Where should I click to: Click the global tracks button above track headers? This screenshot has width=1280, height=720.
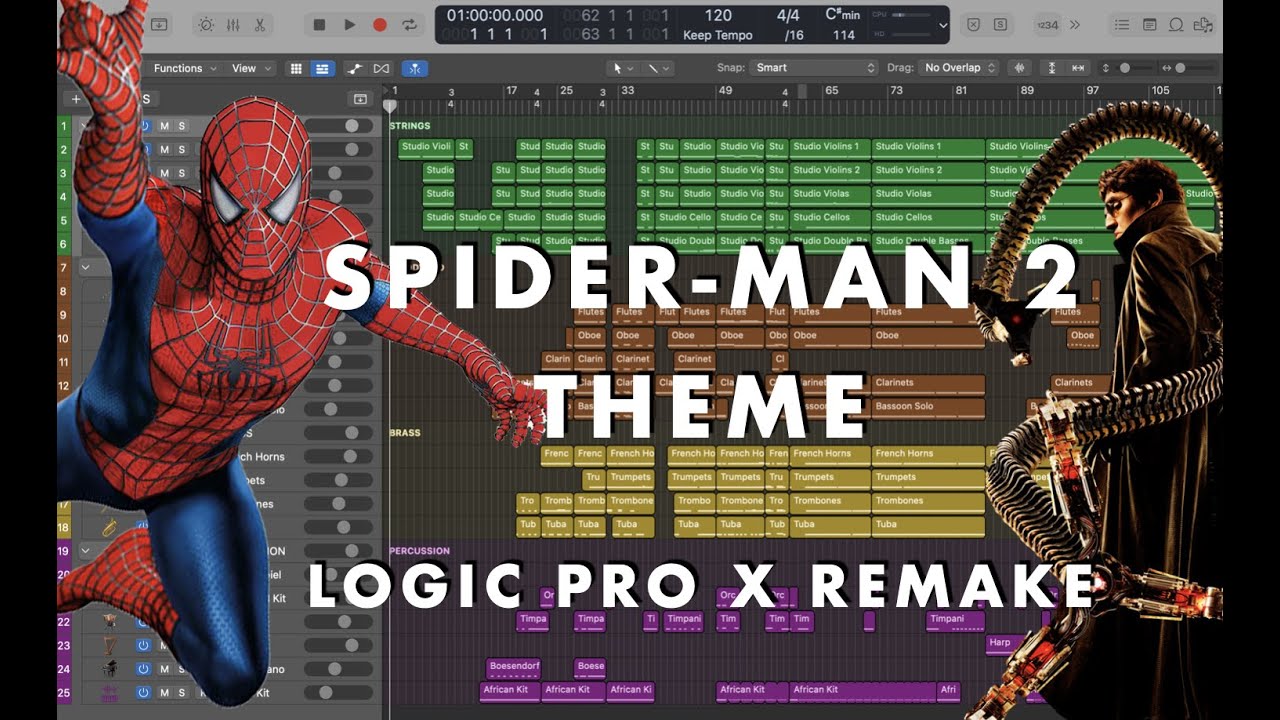pyautogui.click(x=360, y=99)
